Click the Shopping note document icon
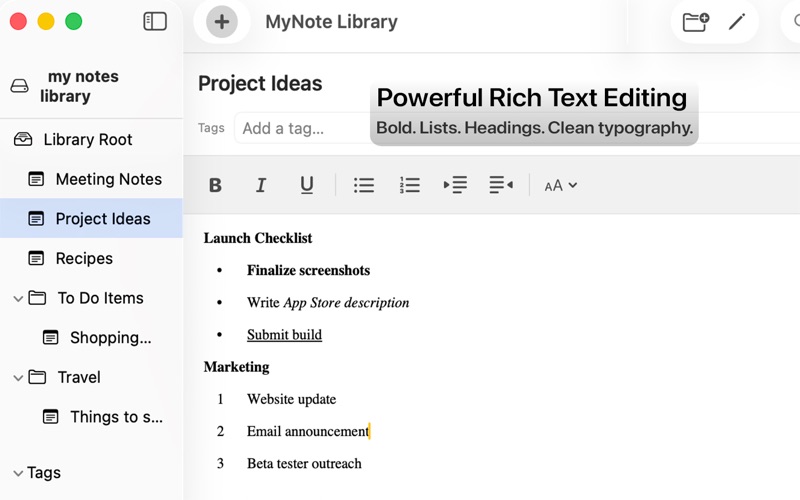 pyautogui.click(x=50, y=337)
